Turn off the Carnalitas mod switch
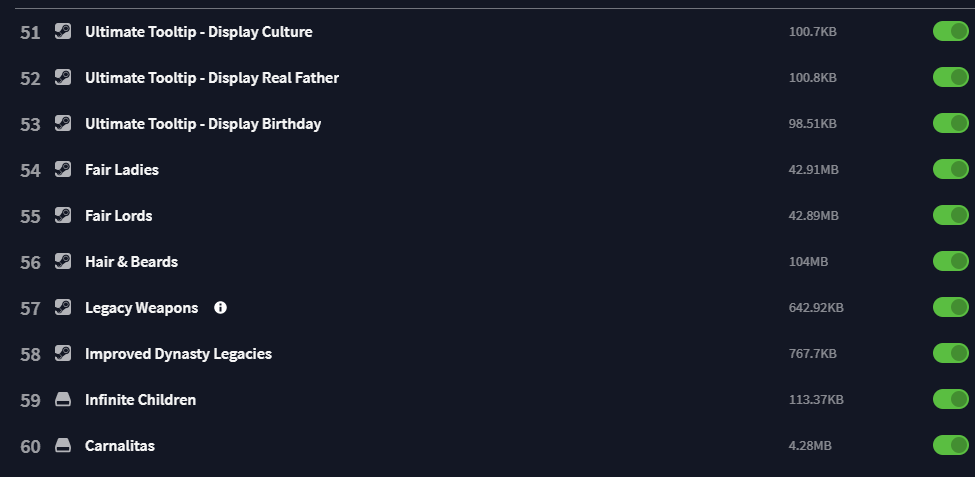The width and height of the screenshot is (975, 477). 951,445
